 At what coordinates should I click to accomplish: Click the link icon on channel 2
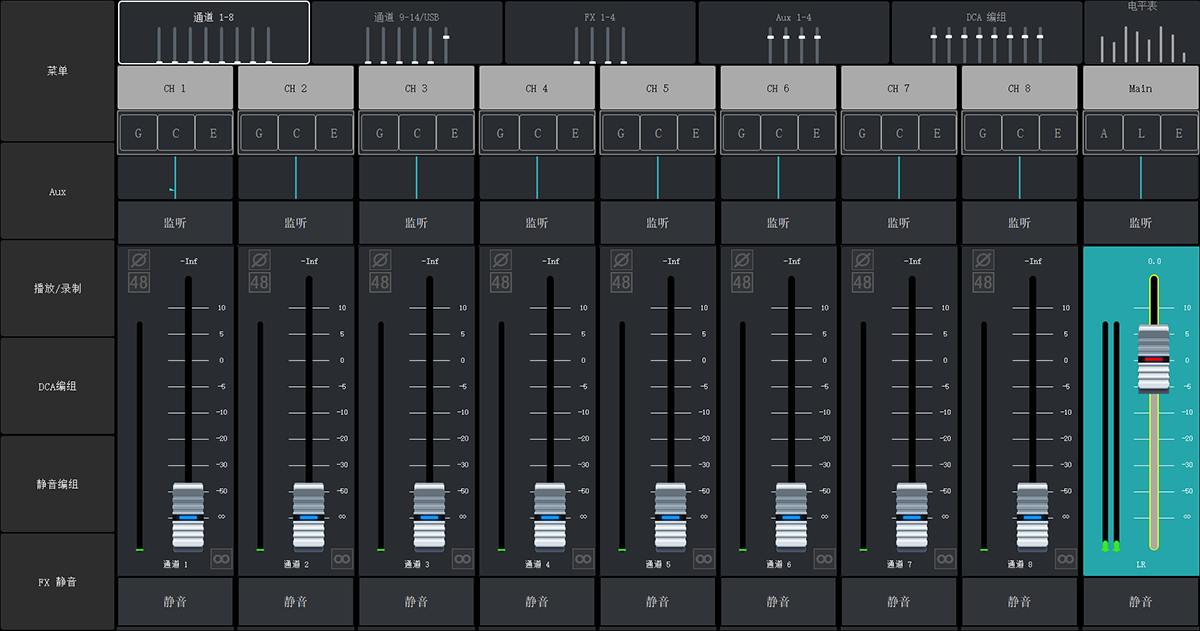[x=342, y=559]
